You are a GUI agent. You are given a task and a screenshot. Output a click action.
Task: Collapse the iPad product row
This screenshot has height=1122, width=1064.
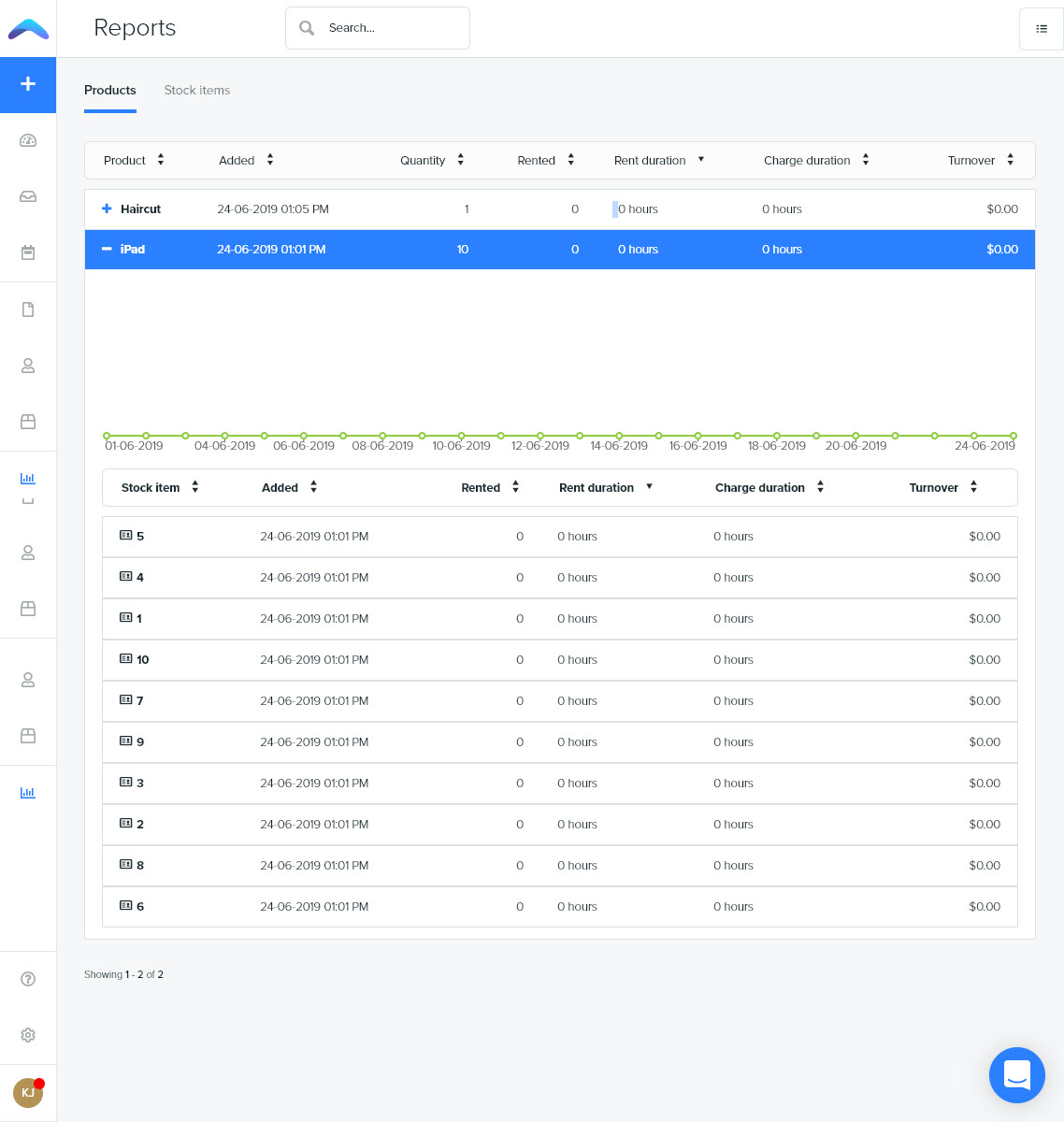tap(107, 250)
